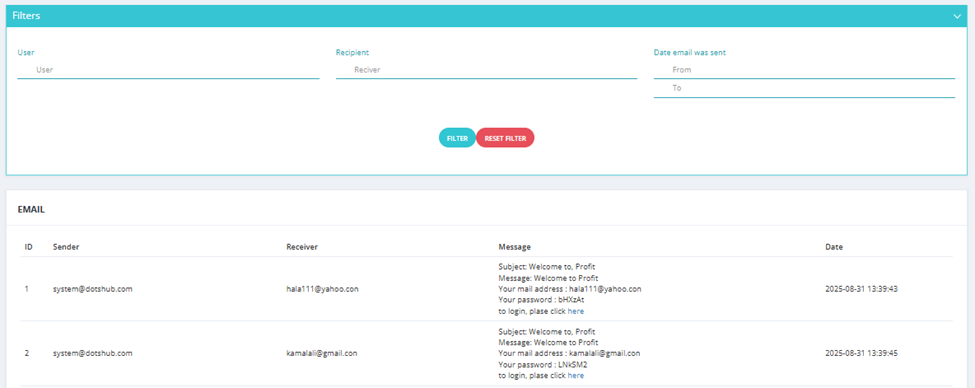Click the EMAIL section heading
Screen dimensions: 975x388
pos(31,210)
